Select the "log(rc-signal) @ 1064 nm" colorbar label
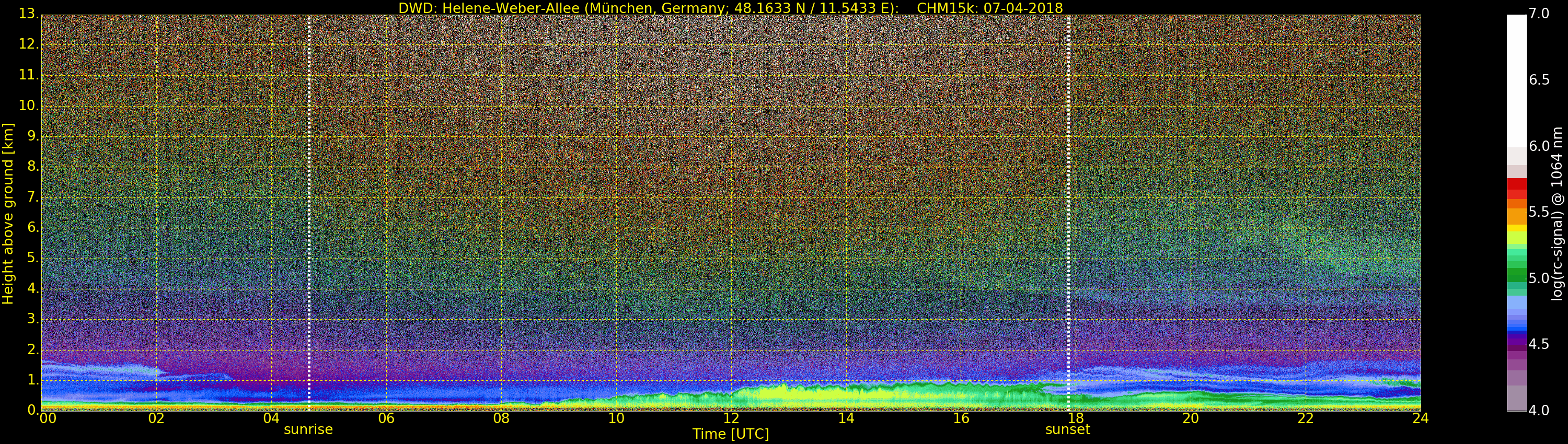1568x444 pixels. point(1557,214)
